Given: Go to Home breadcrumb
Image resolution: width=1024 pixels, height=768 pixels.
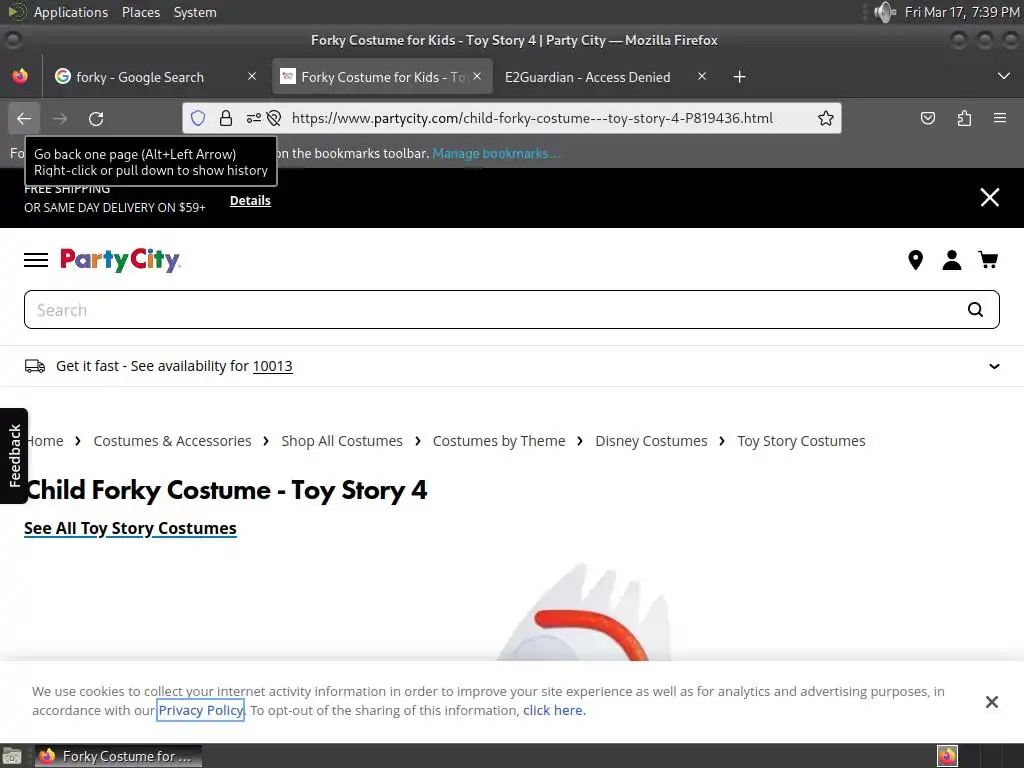Looking at the screenshot, I should tap(44, 441).
